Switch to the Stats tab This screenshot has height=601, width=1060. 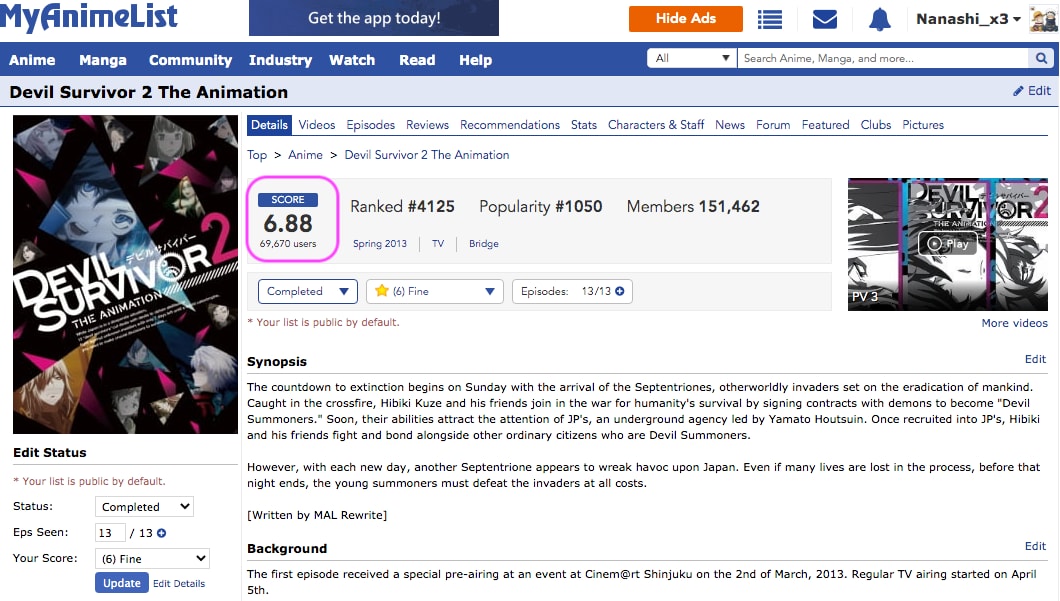click(584, 125)
